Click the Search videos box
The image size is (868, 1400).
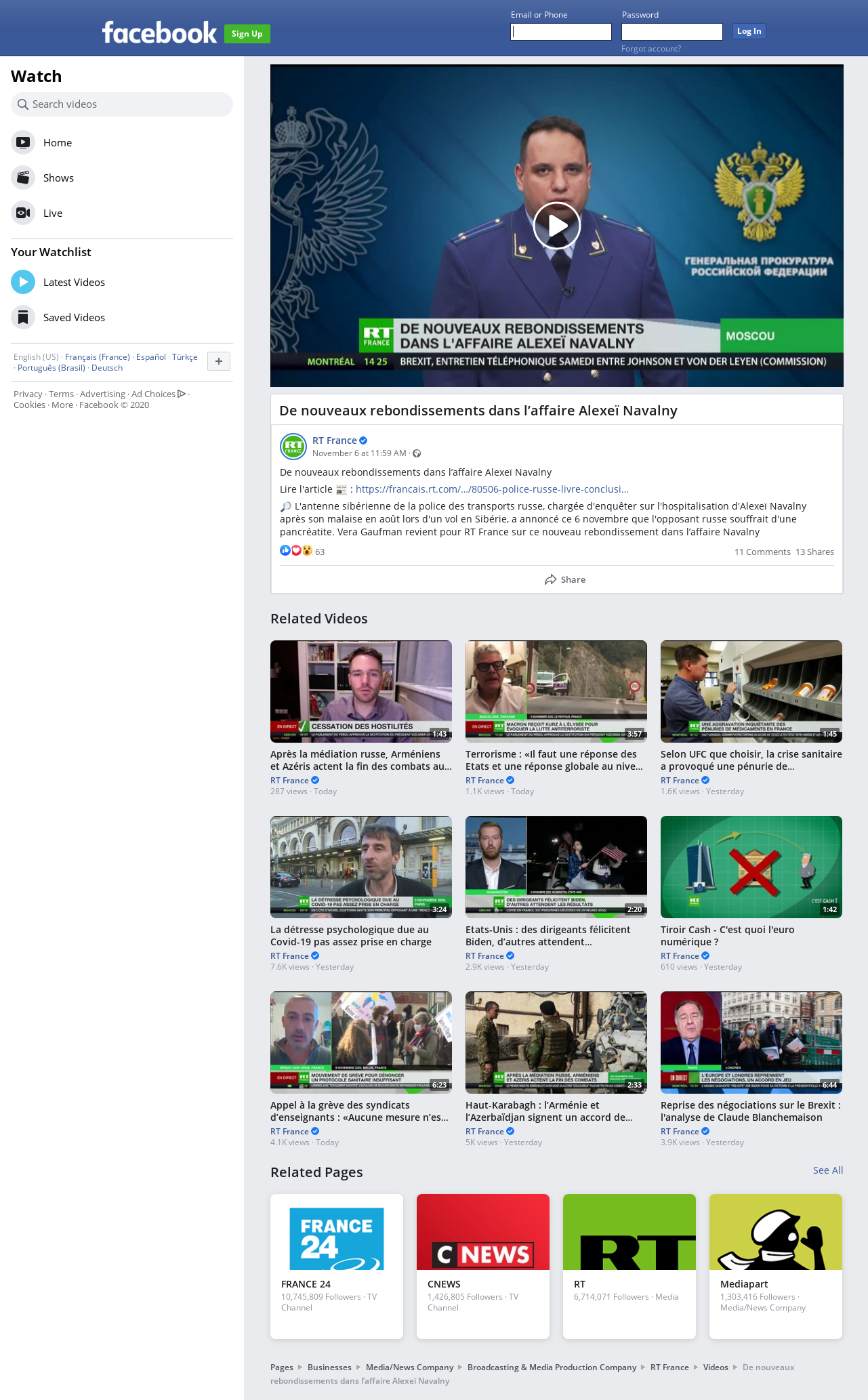[x=122, y=104]
